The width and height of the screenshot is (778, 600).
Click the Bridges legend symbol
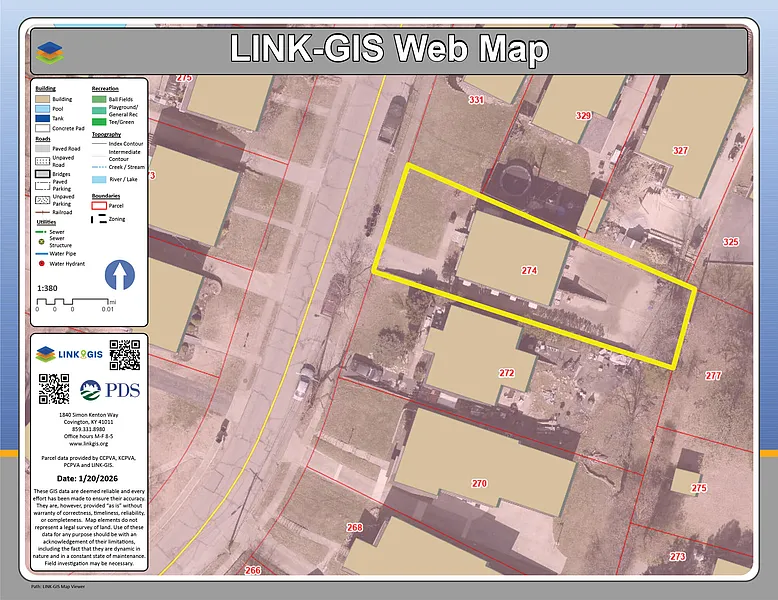tap(43, 174)
